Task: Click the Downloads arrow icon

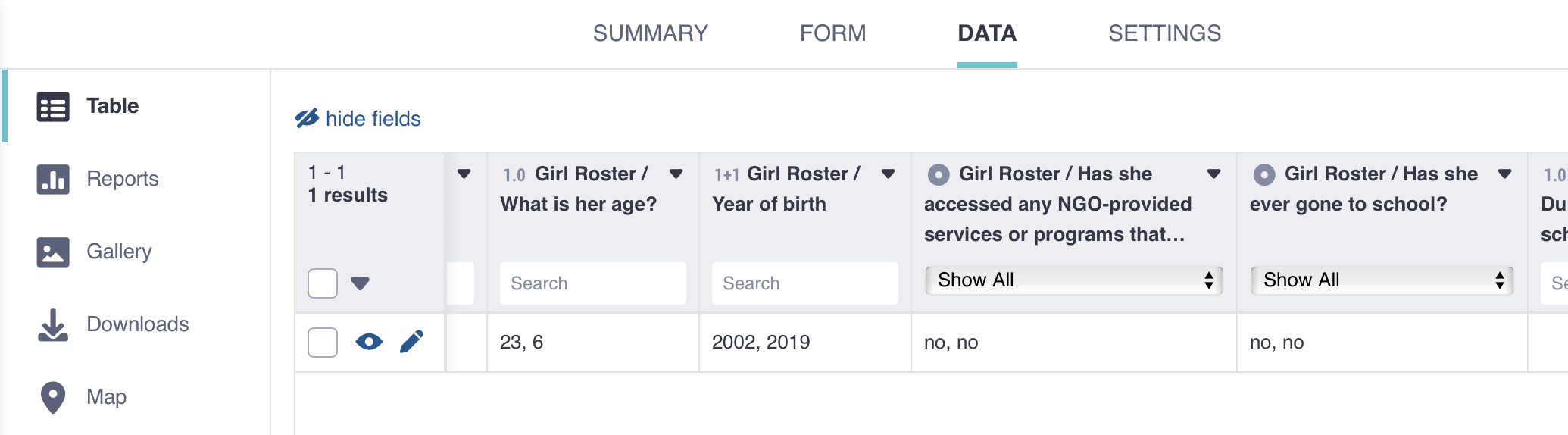Action: [x=53, y=325]
